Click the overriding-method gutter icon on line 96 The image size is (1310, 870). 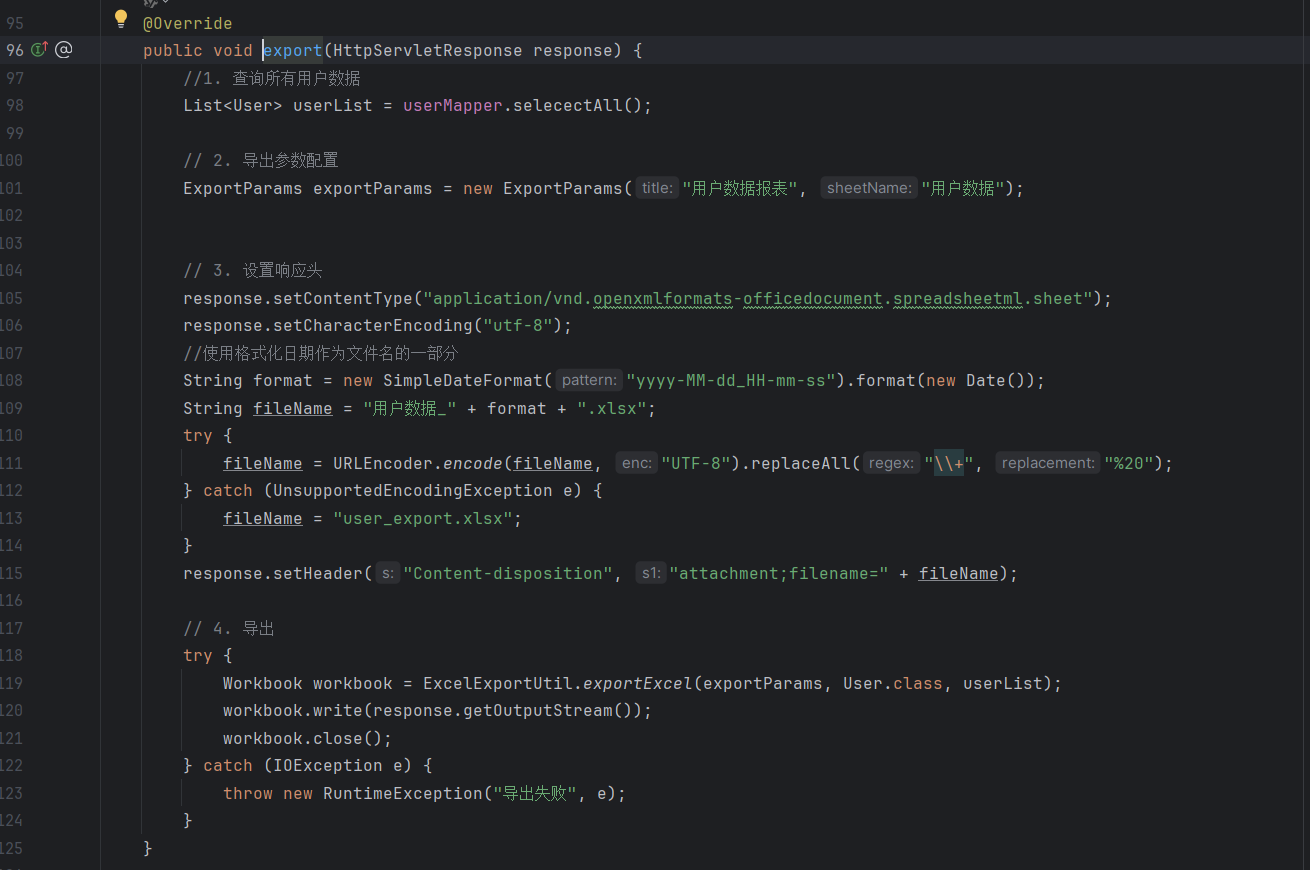pos(38,49)
